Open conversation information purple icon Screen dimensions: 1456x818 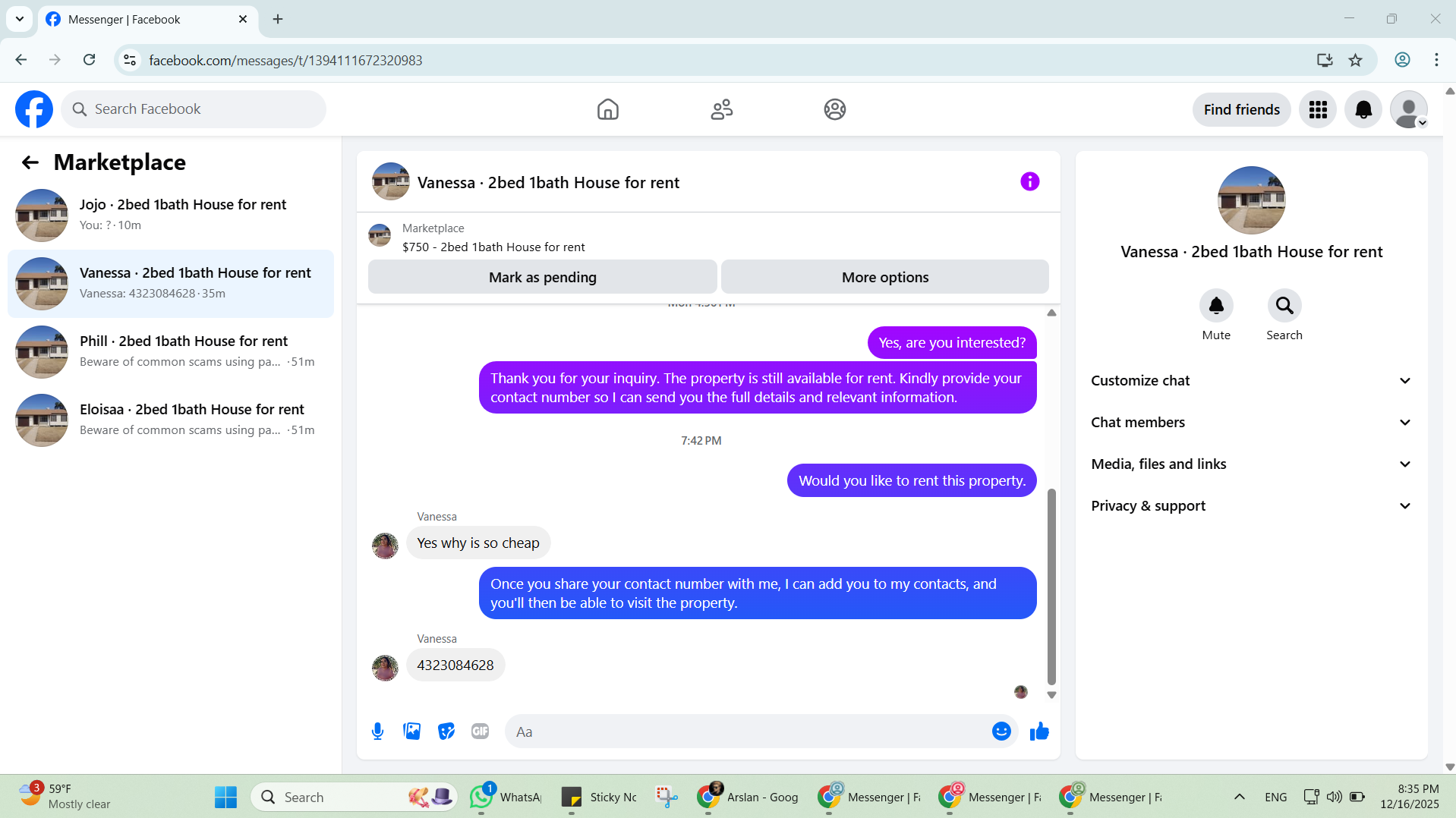(1029, 181)
